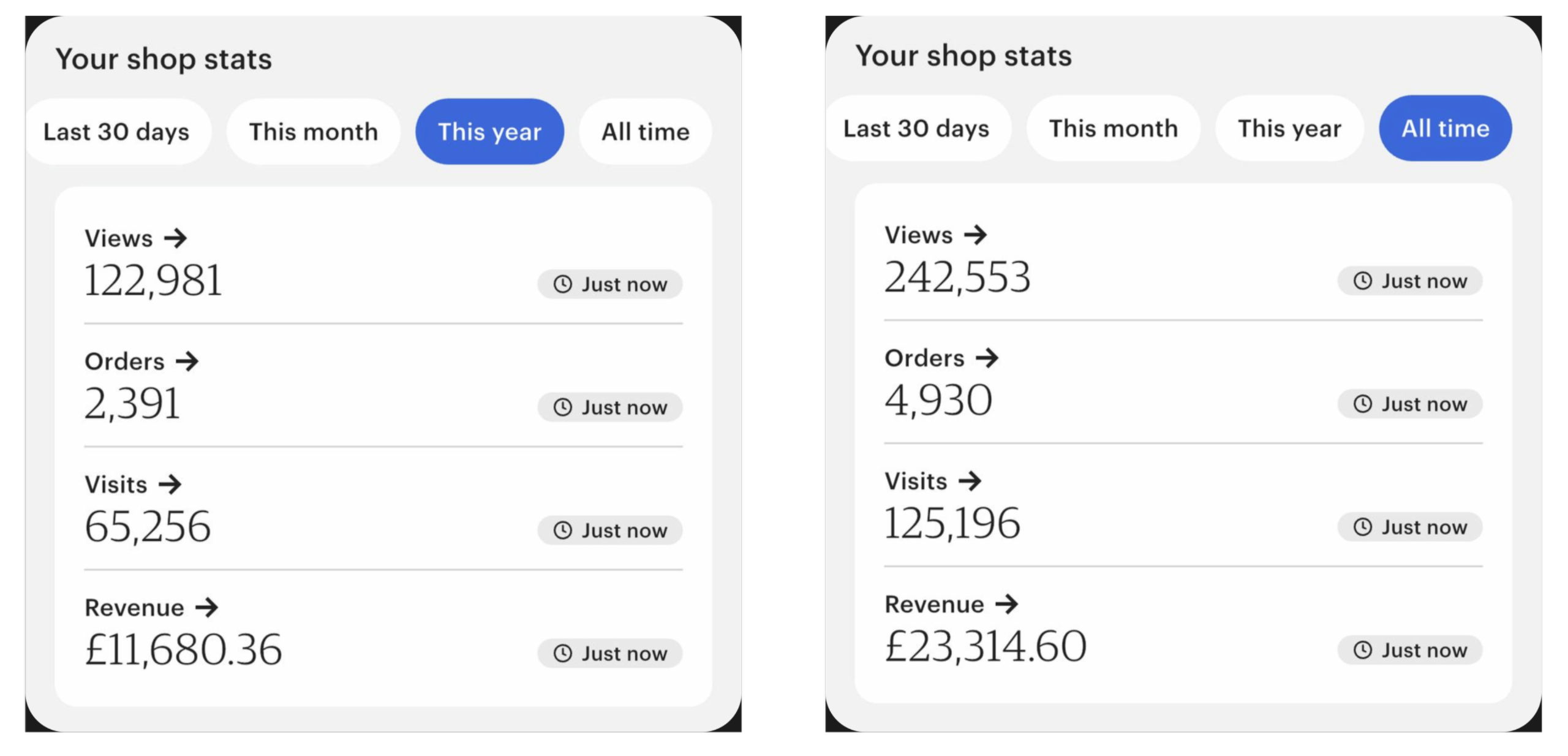Open the Revenue label above £11,680.36
The height and width of the screenshot is (756, 1568).
pyautogui.click(x=134, y=608)
